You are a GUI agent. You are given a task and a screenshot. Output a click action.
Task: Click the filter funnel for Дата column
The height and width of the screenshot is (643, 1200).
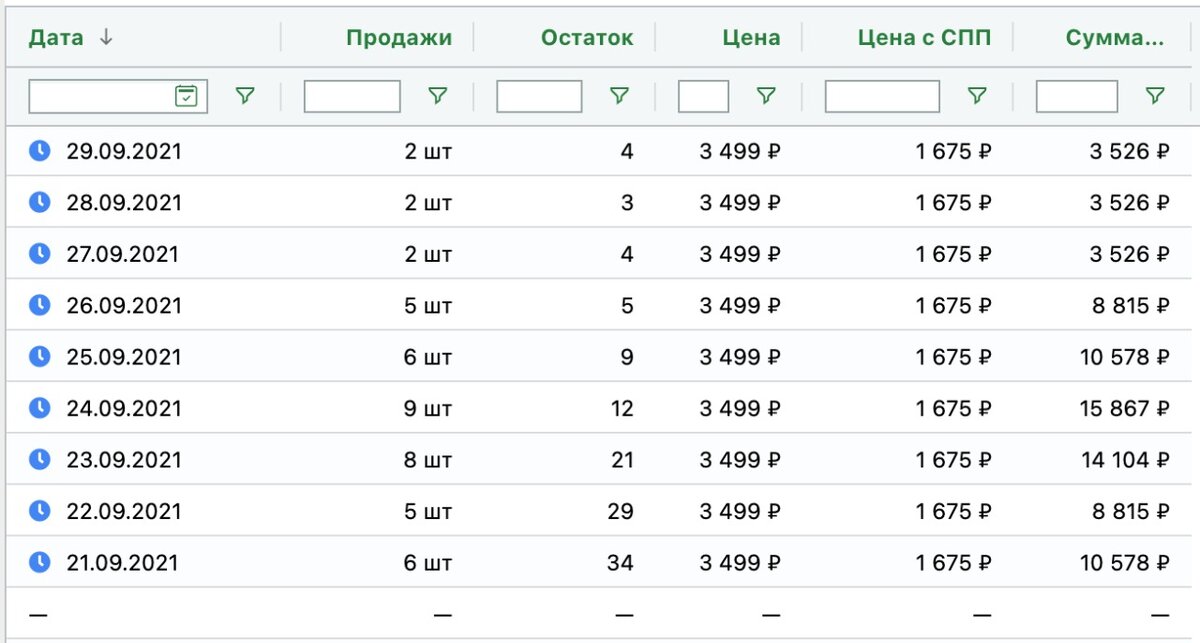pos(246,95)
